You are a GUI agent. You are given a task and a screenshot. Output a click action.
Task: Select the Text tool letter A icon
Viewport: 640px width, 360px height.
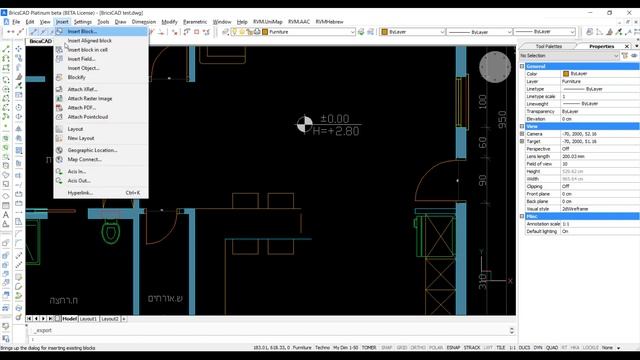coord(6,215)
